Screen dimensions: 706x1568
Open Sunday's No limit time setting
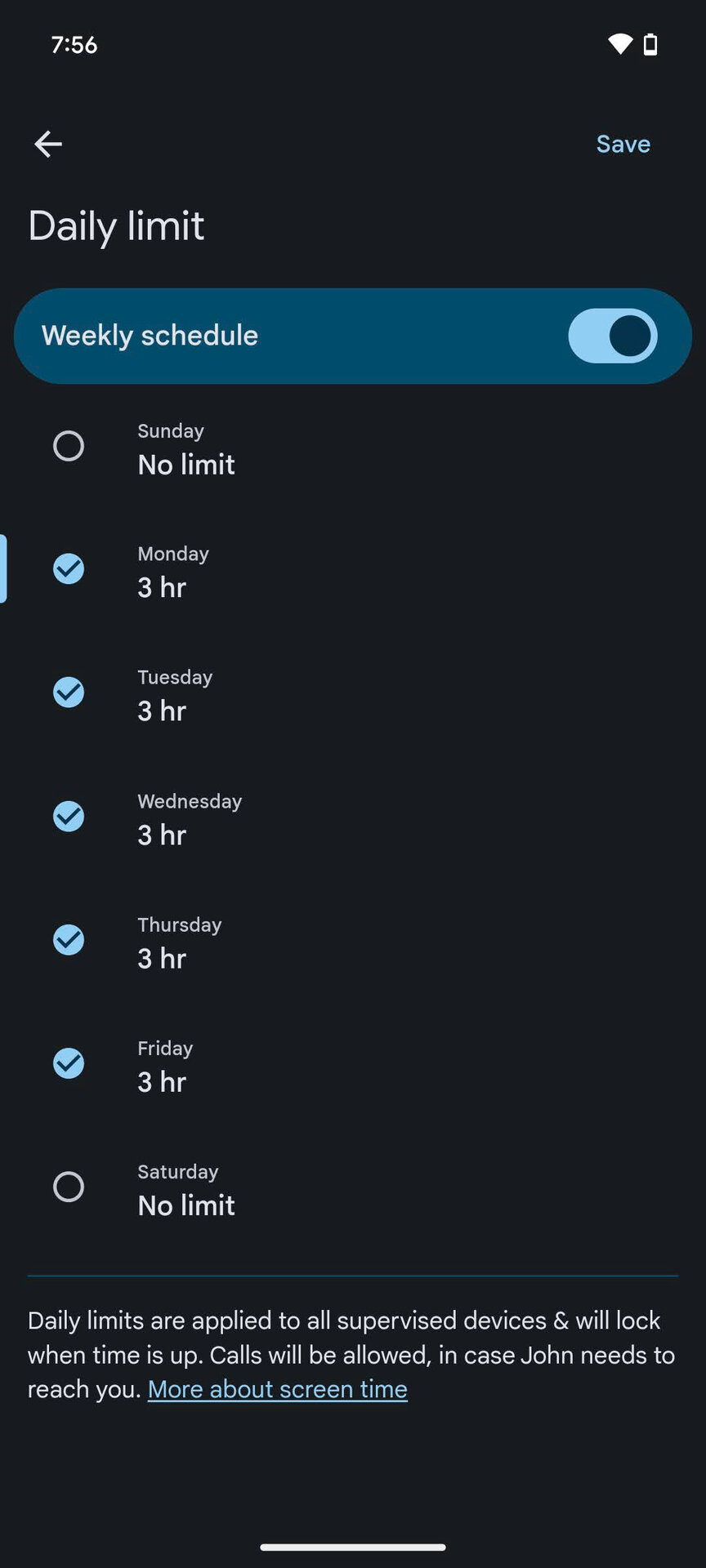186,465
